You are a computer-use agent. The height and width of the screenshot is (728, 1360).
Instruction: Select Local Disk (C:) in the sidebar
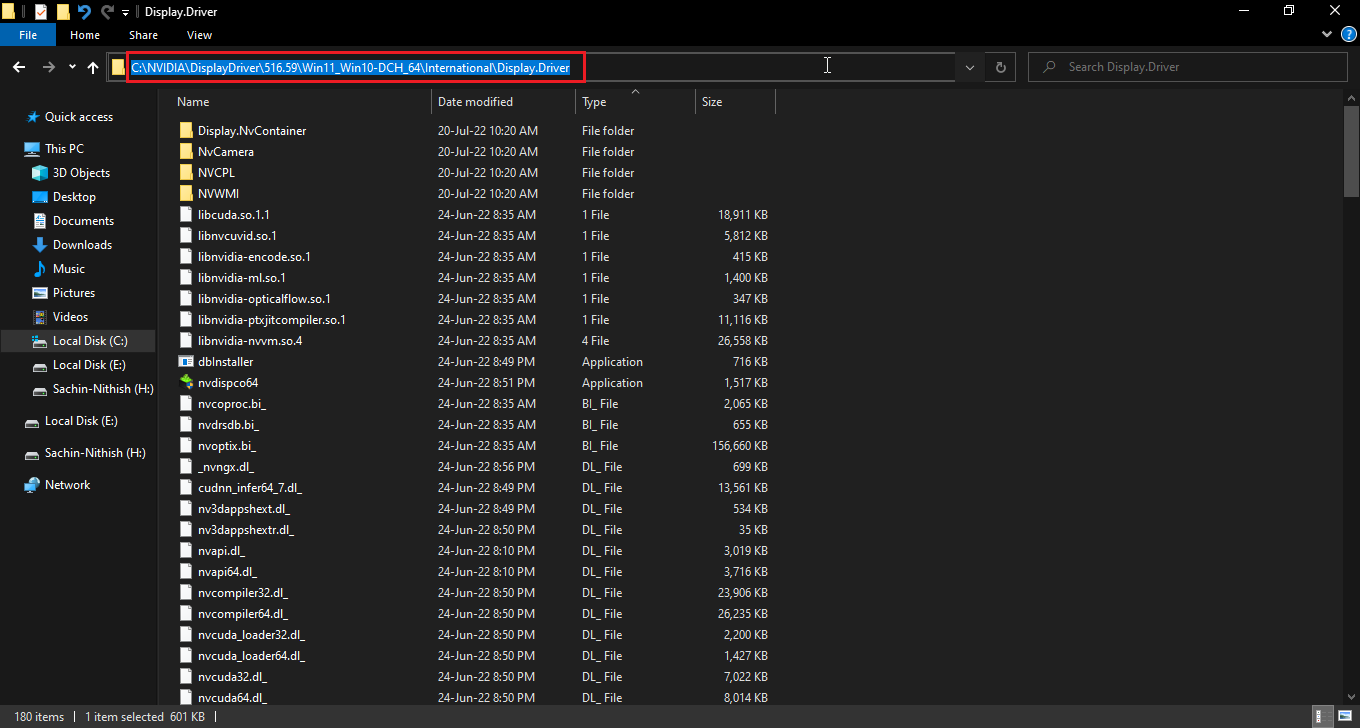[x=90, y=341]
